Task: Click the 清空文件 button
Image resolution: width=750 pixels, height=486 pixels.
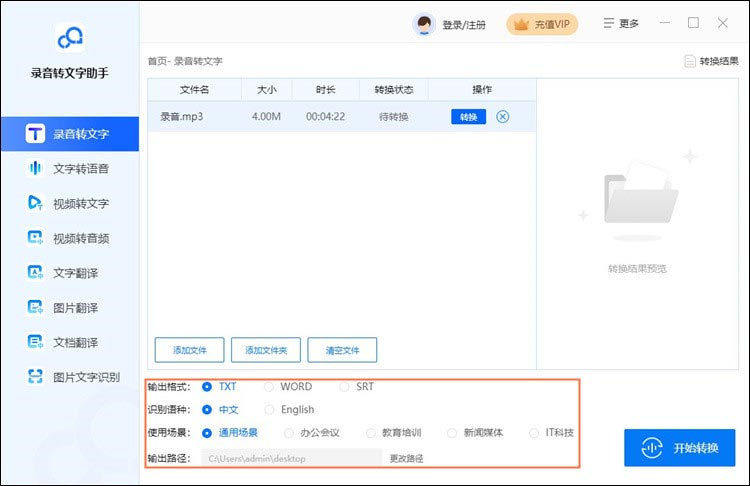Action: point(342,350)
